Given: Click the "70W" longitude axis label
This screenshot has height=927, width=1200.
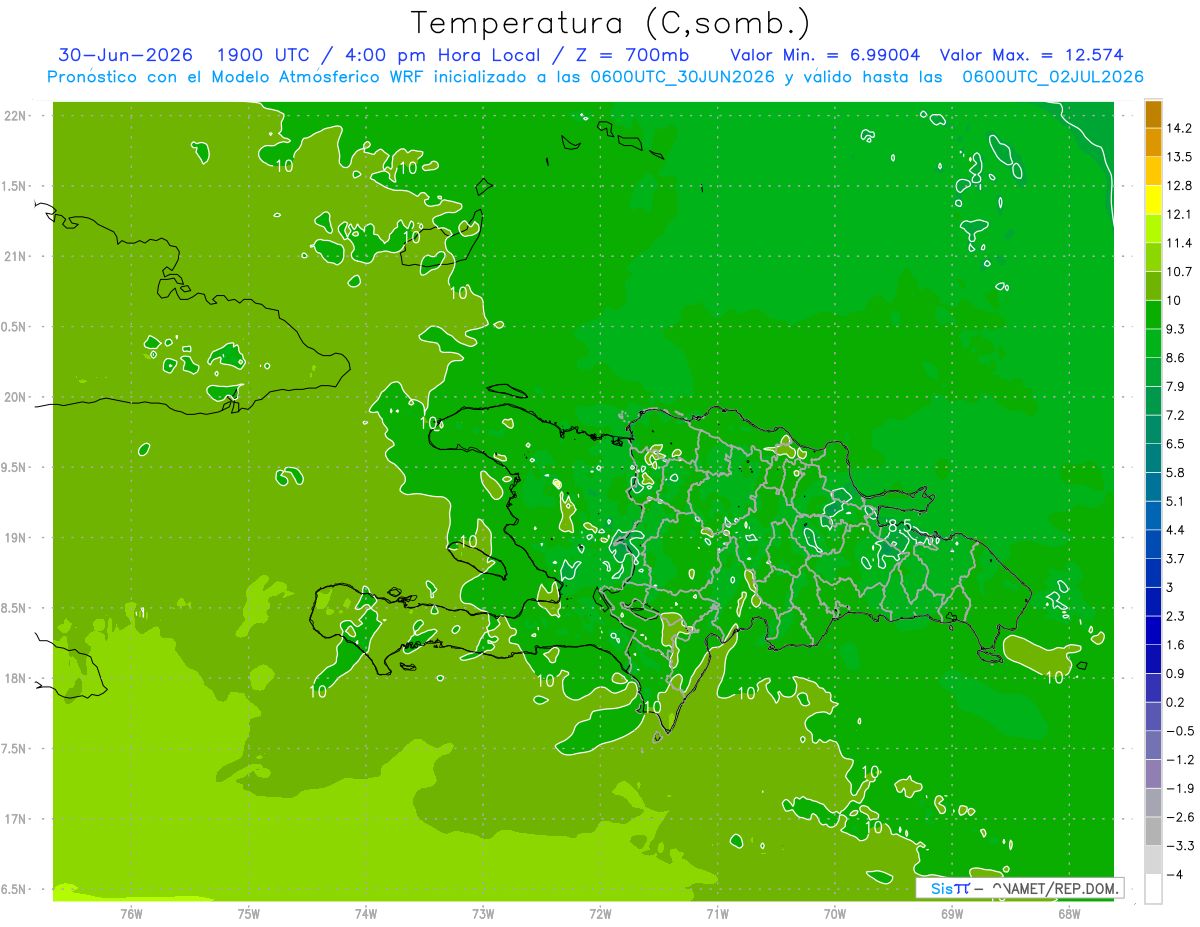Looking at the screenshot, I should click(x=835, y=914).
